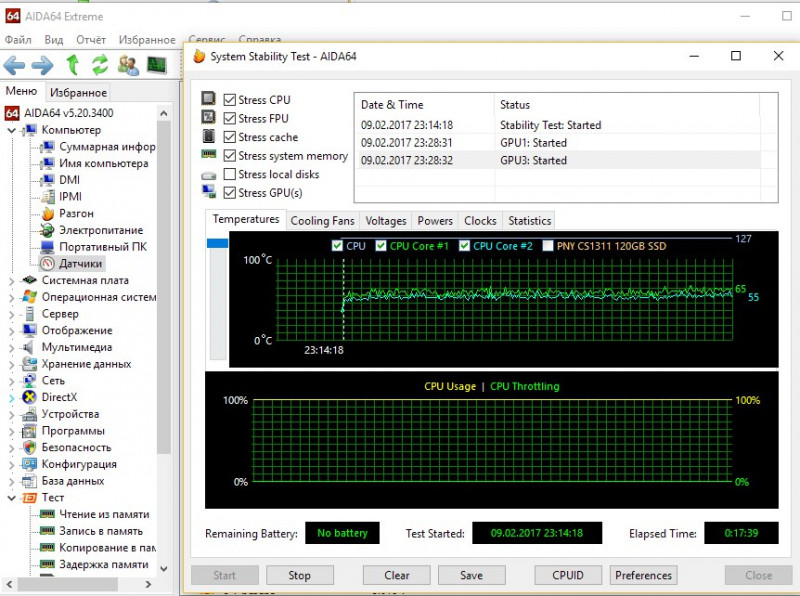Click the Save button
Viewport: 800px width, 596px height.
471,575
